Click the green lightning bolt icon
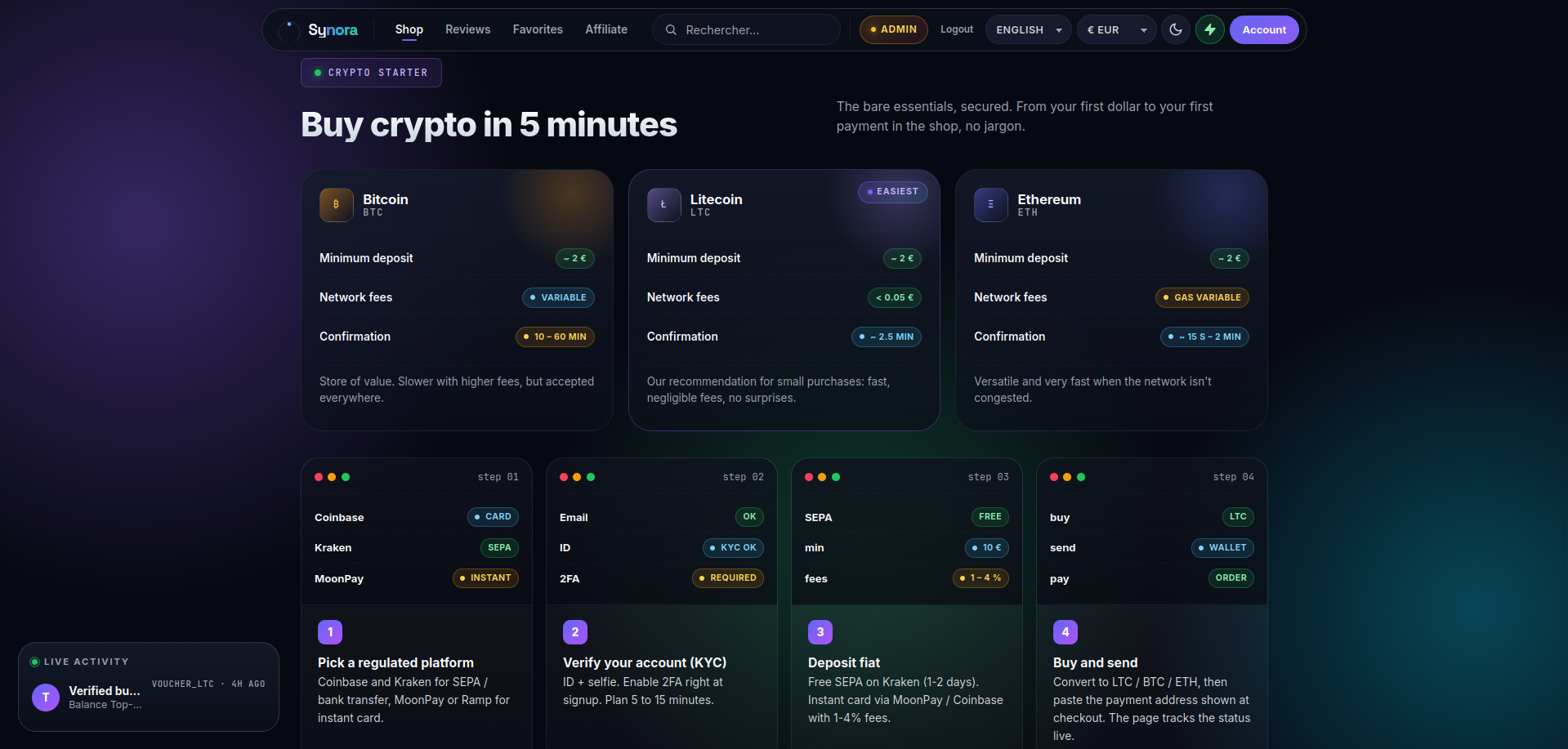Screen dimensions: 1568x749 click(x=1210, y=29)
